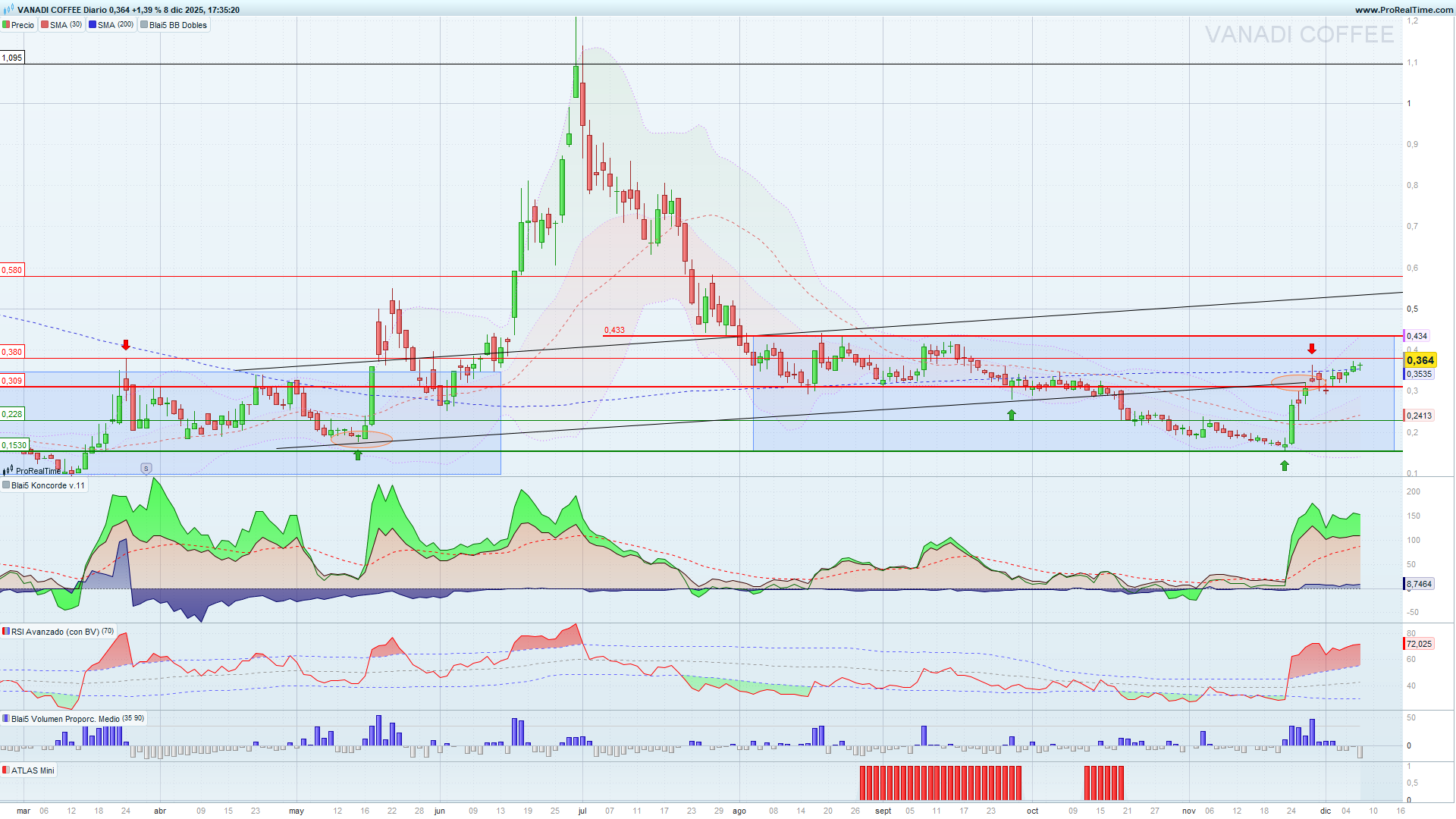Click the Precio legend color swatch
The width and height of the screenshot is (1456, 819).
point(6,25)
